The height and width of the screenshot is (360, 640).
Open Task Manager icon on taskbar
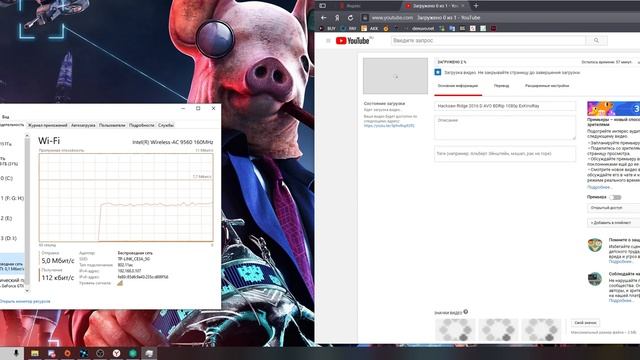149,353
